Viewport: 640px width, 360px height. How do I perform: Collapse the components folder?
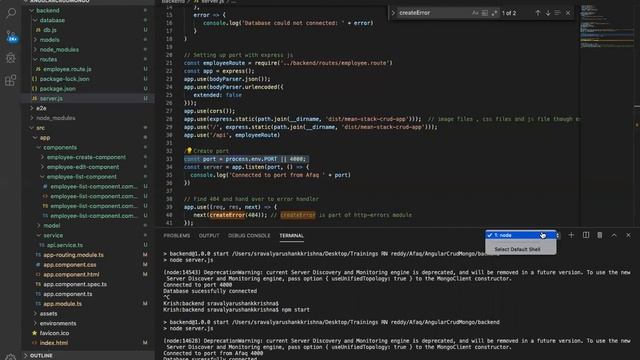tap(60, 147)
